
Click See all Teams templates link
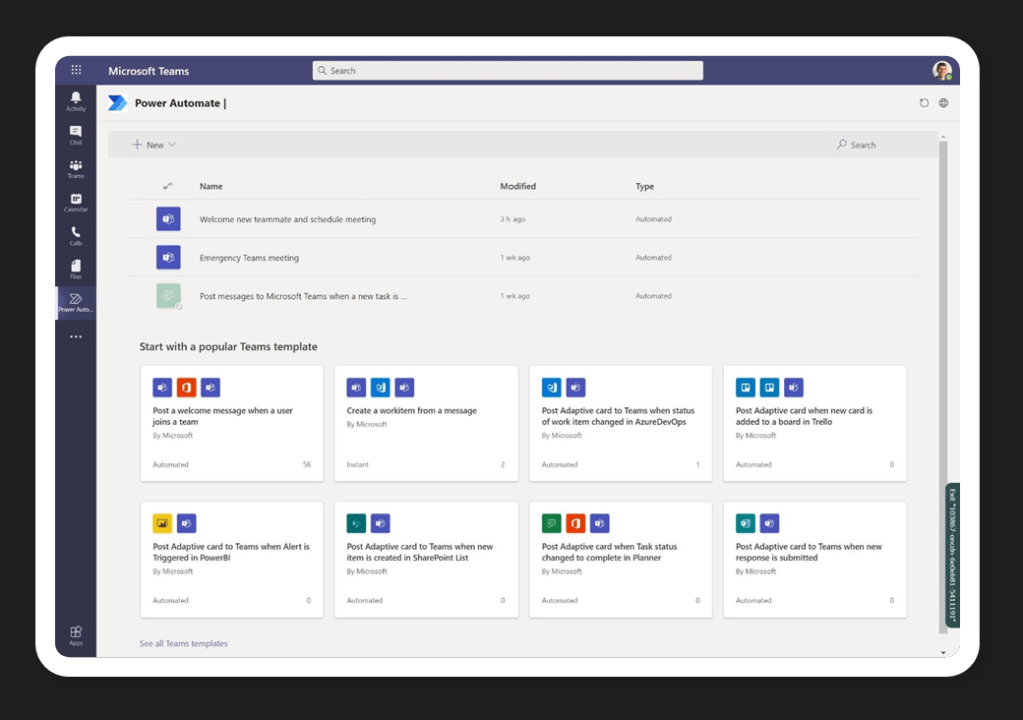click(183, 643)
